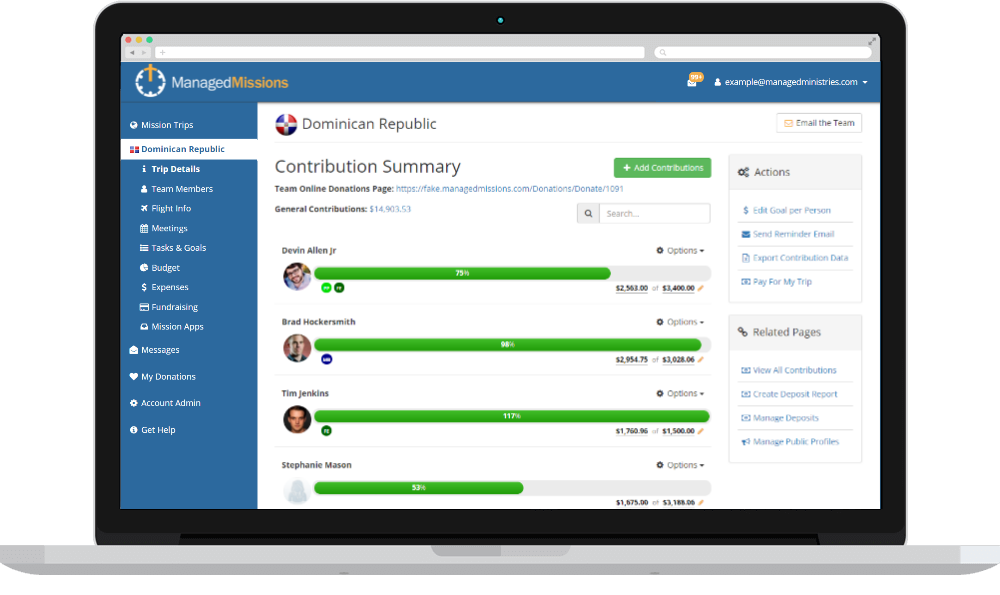The height and width of the screenshot is (595, 1000).
Task: Click the General Contributions amount $14,903.53
Action: tap(390, 209)
